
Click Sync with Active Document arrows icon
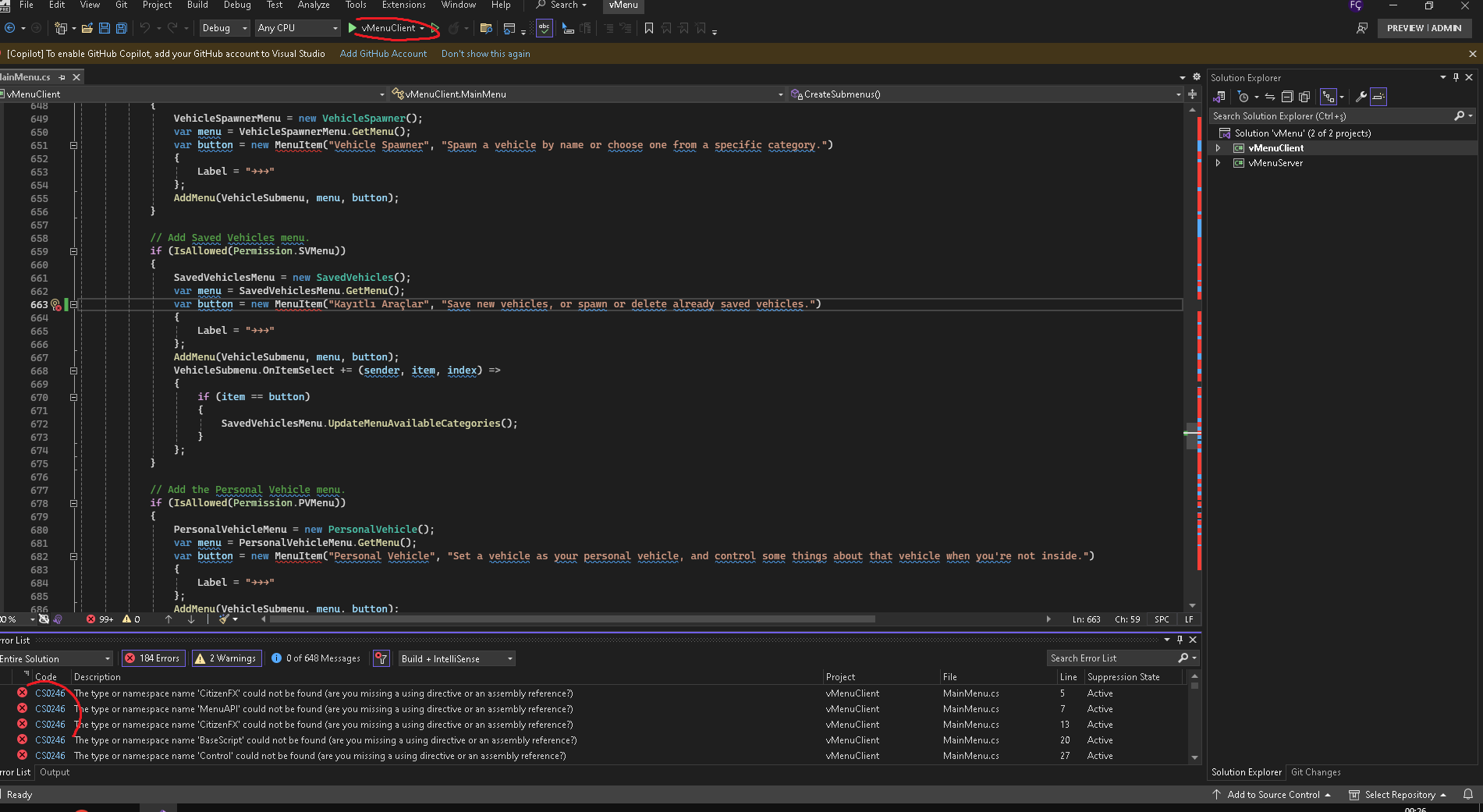pos(1270,97)
